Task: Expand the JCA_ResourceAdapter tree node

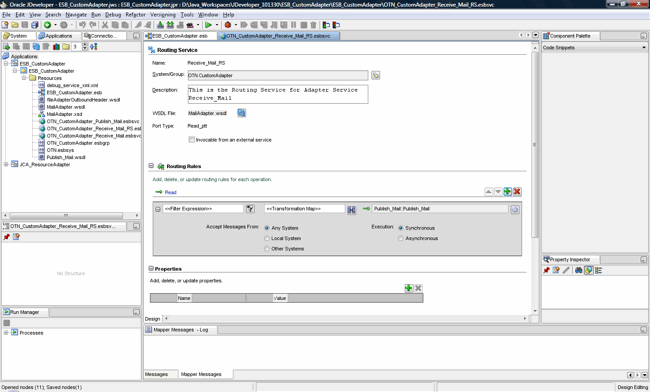Action: [6, 165]
